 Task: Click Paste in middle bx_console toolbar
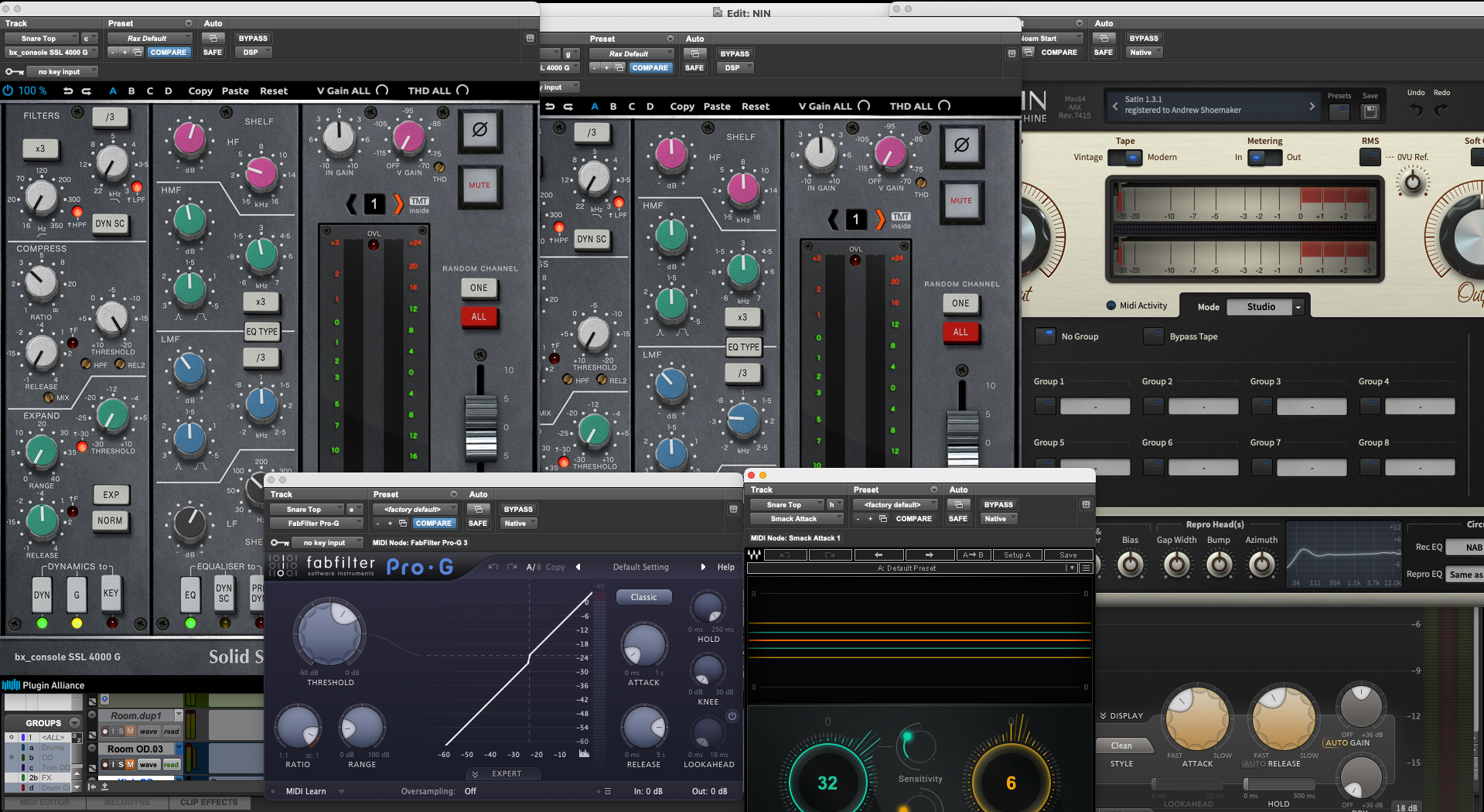pyautogui.click(x=717, y=106)
